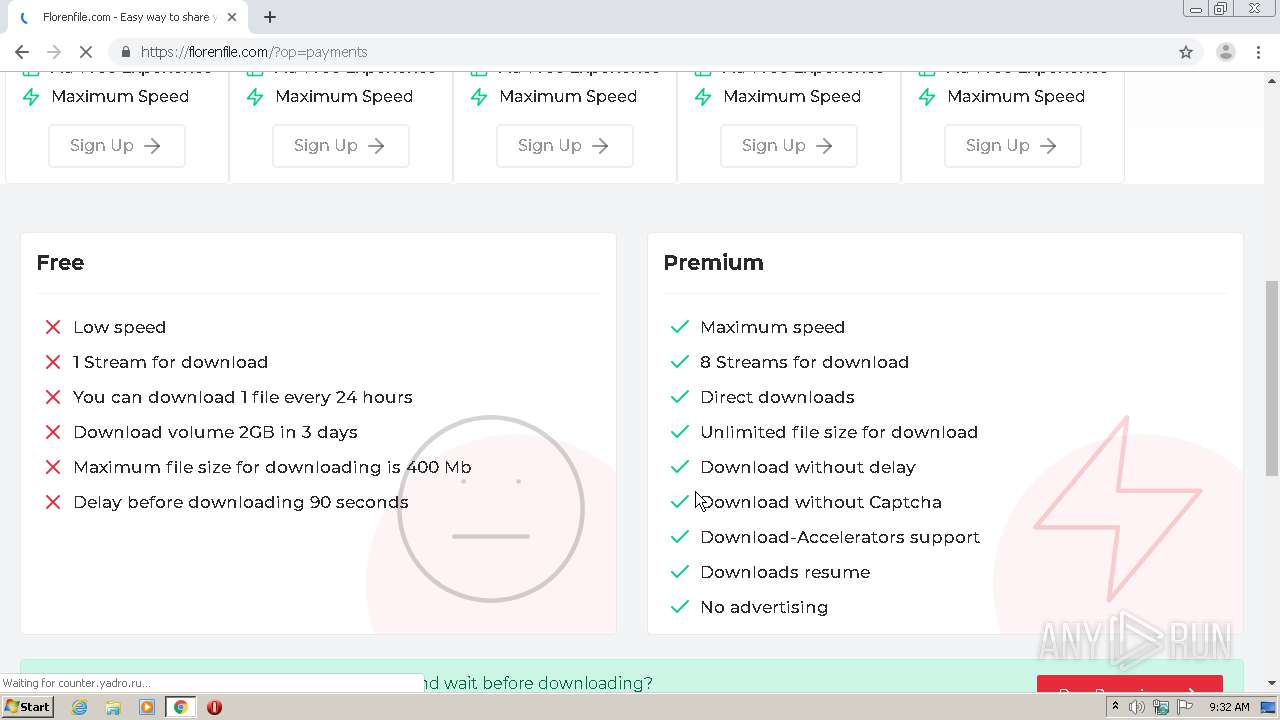Image resolution: width=1280 pixels, height=720 pixels.
Task: Click the fifth Sign Up button
Action: click(x=1012, y=145)
